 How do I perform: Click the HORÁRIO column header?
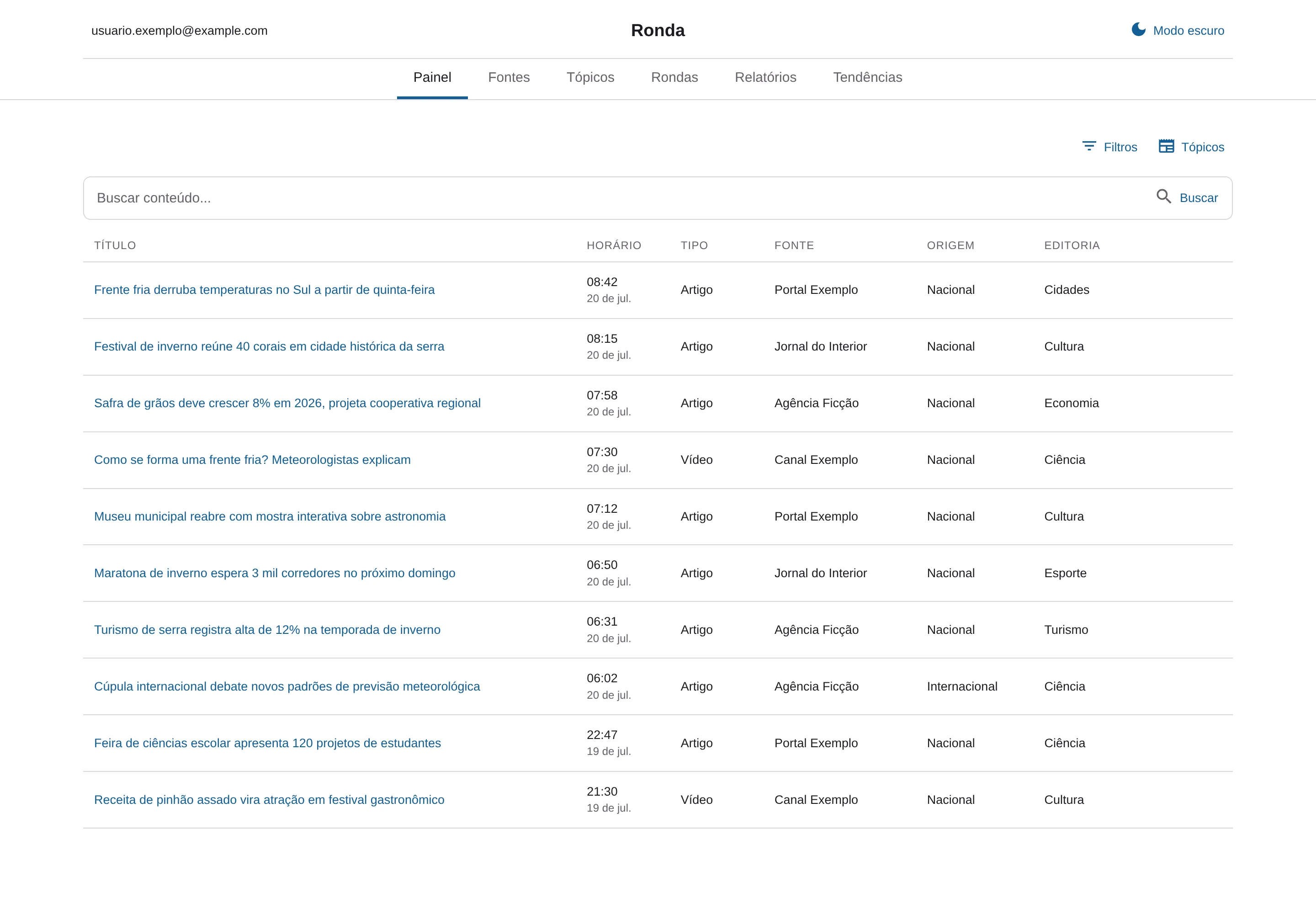[613, 245]
